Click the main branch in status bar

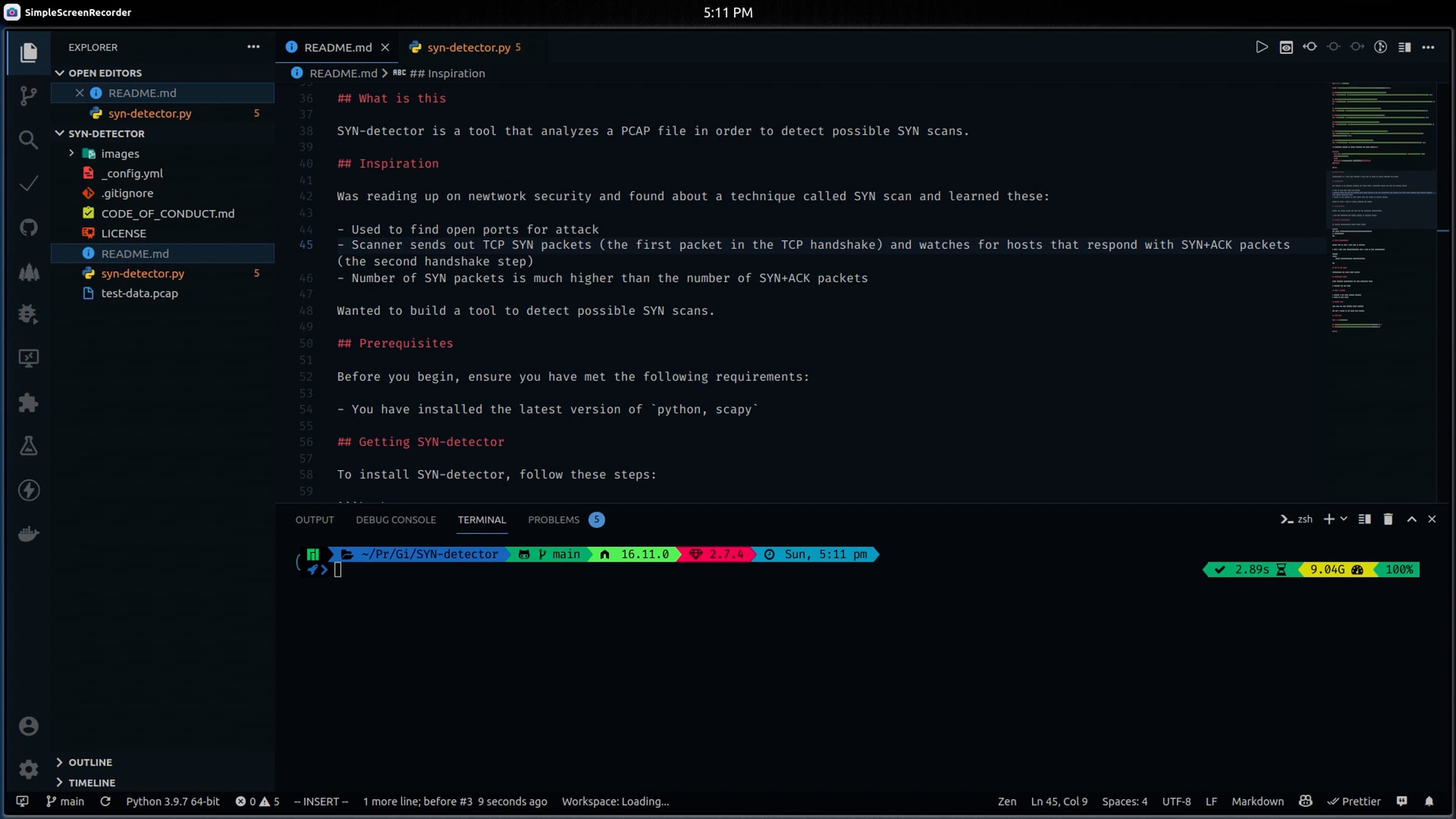point(65,801)
